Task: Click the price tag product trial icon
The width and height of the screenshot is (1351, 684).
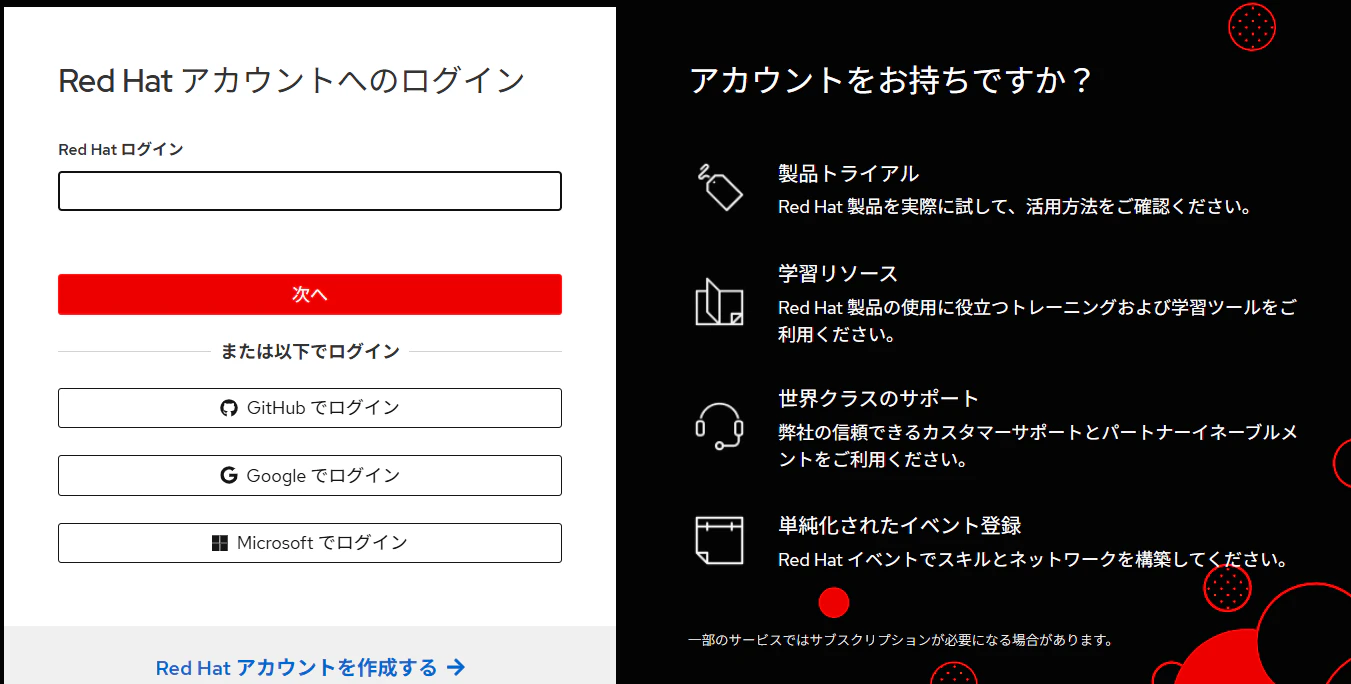Action: (719, 186)
